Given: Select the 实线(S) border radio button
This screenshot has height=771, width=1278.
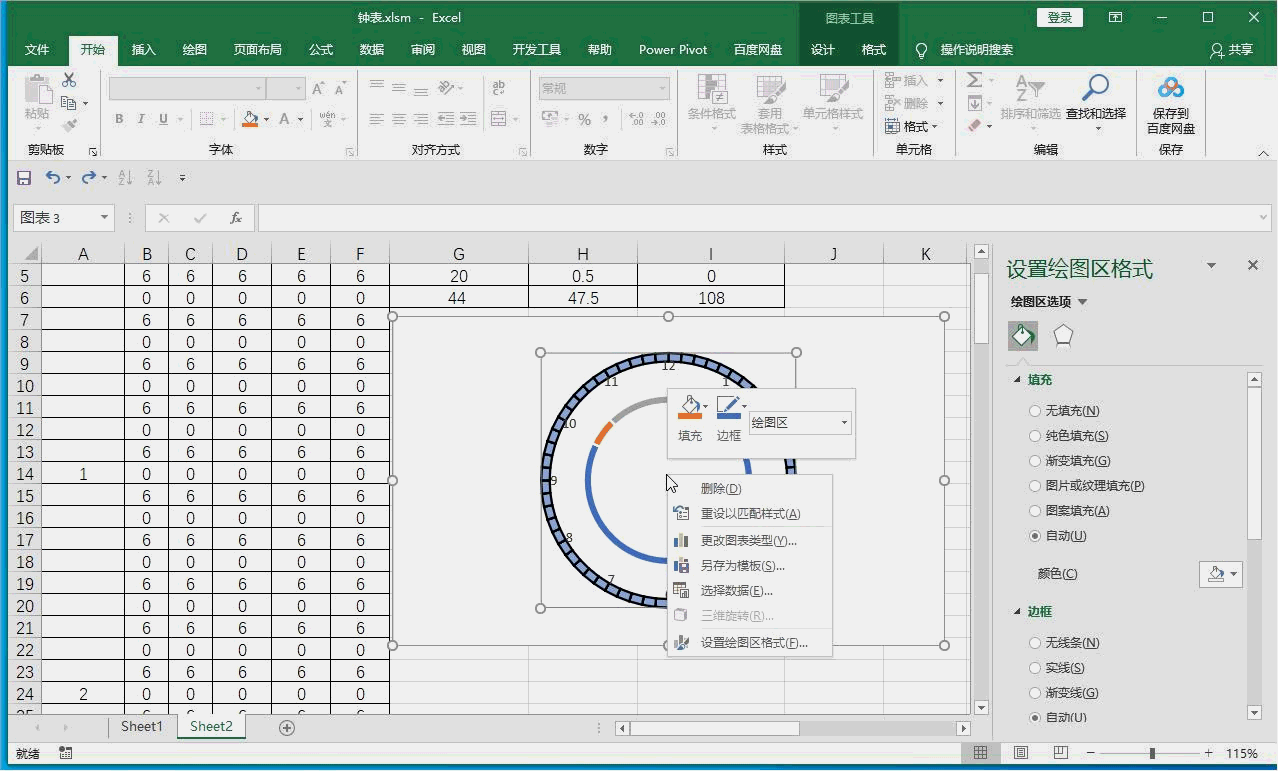Looking at the screenshot, I should point(1035,668).
